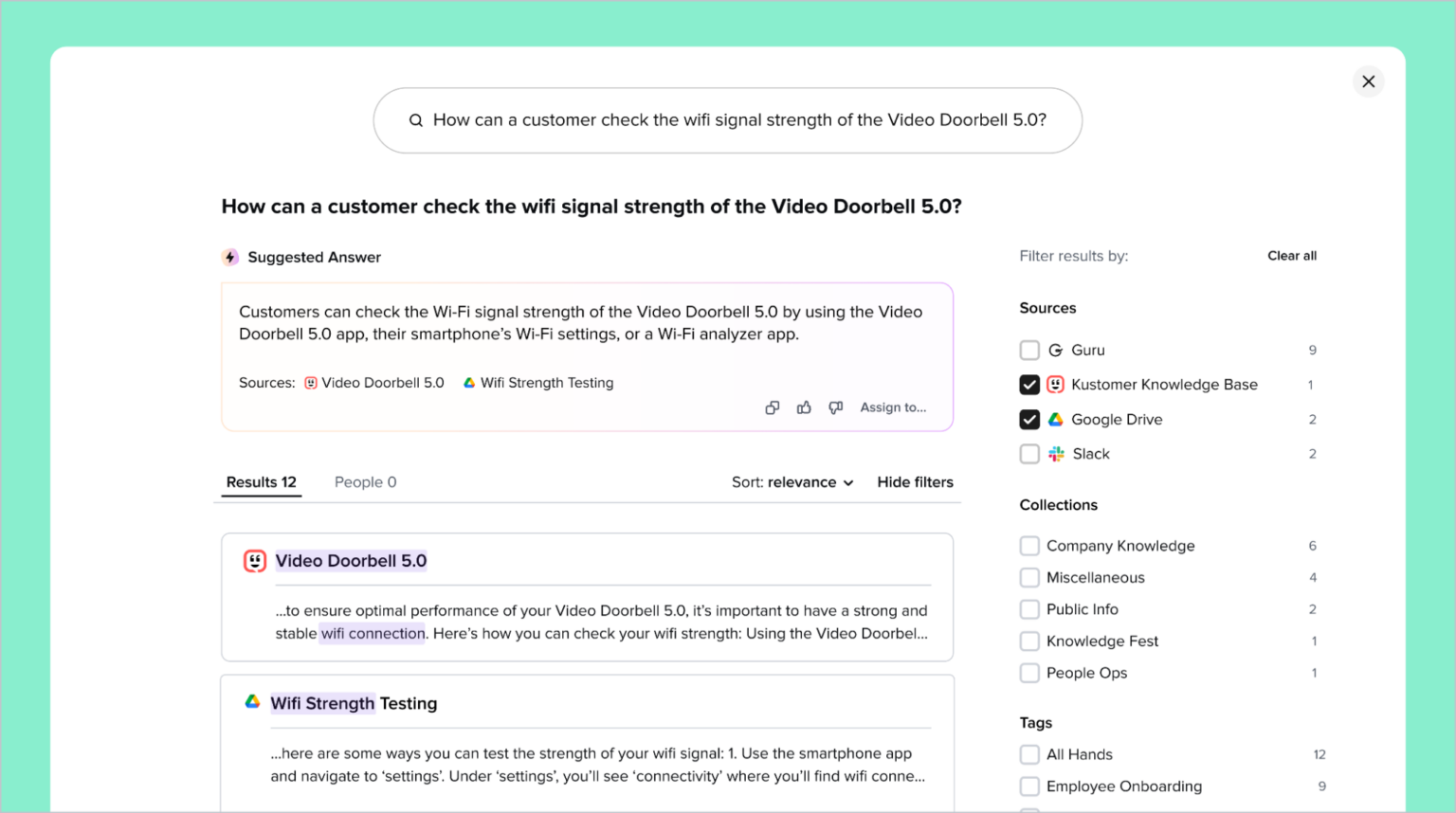Click the copy icon on the Suggested Answer
The image size is (1456, 813).
coord(772,406)
